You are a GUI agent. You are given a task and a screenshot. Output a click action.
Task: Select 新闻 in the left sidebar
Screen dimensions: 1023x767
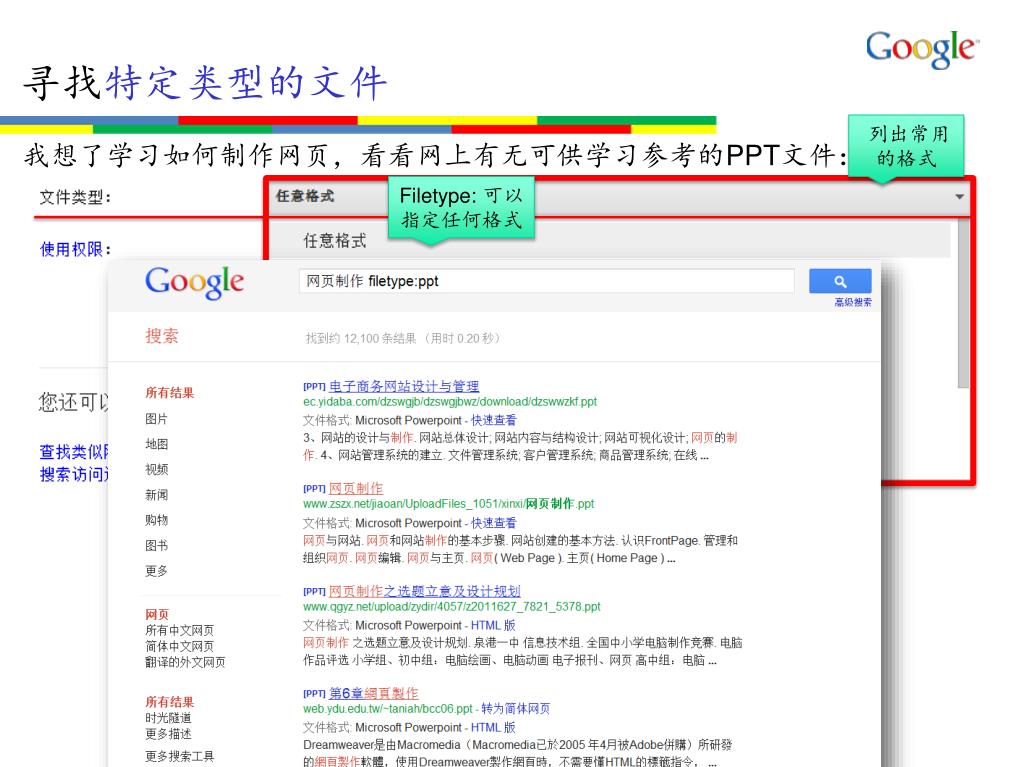pos(157,495)
